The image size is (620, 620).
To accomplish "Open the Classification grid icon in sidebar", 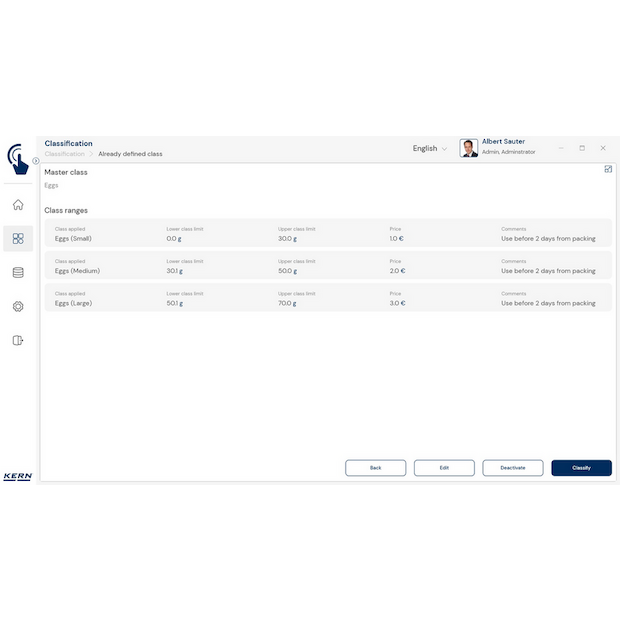I will pyautogui.click(x=18, y=238).
